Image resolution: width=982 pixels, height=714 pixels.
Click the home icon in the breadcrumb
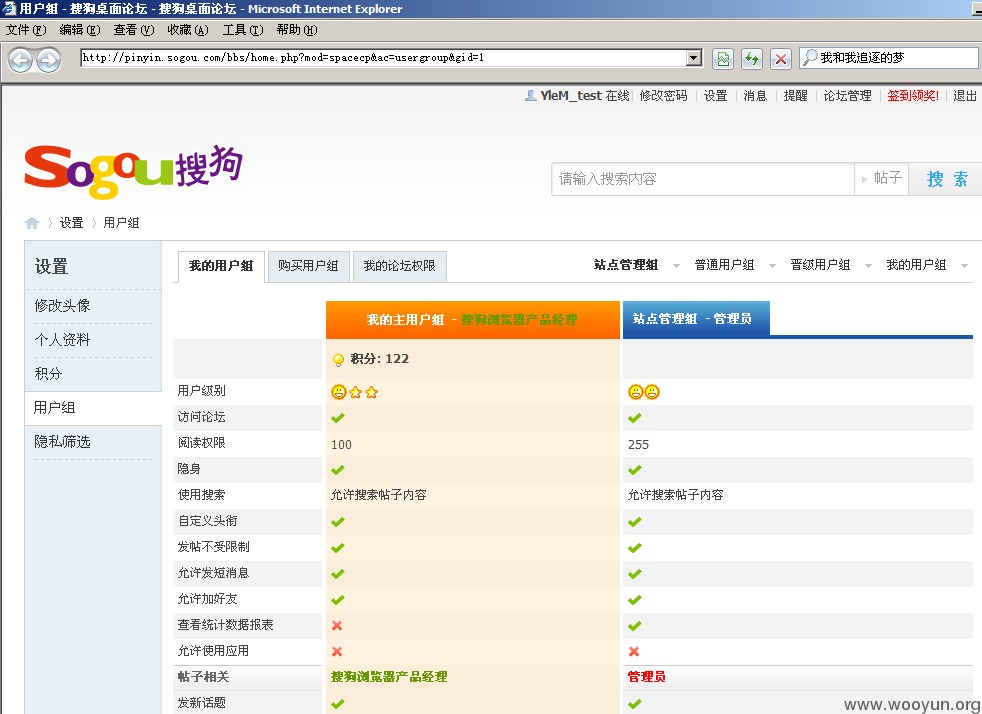coord(32,223)
